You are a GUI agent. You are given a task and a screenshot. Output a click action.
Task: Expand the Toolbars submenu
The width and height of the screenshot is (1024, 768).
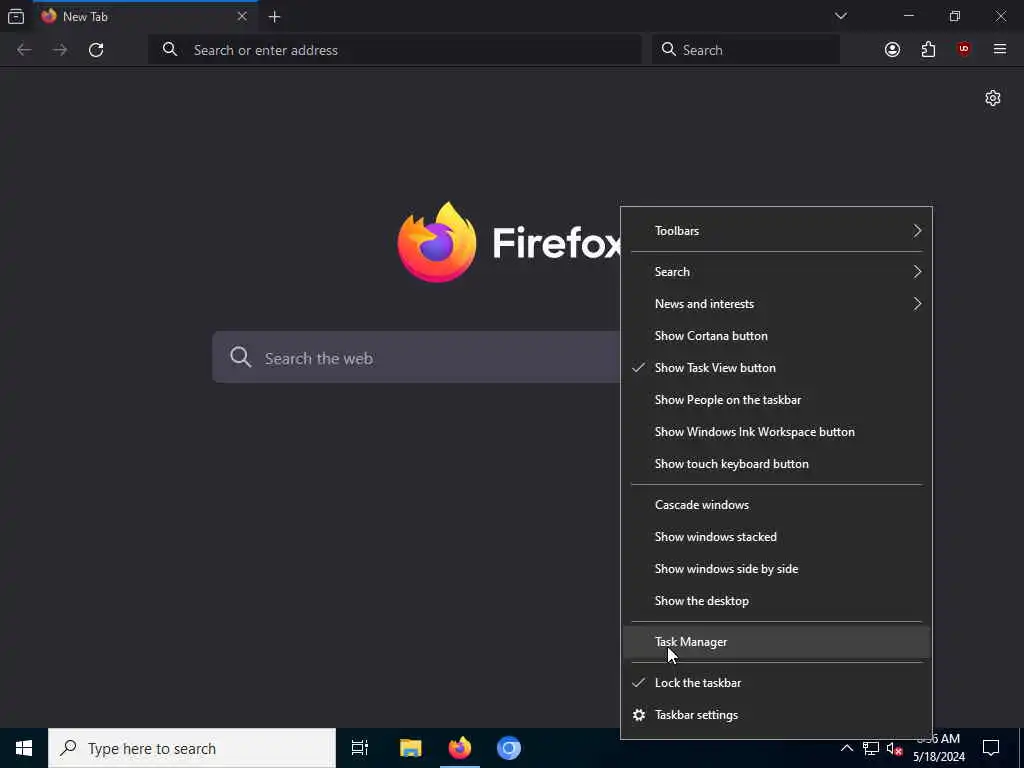pyautogui.click(x=776, y=231)
